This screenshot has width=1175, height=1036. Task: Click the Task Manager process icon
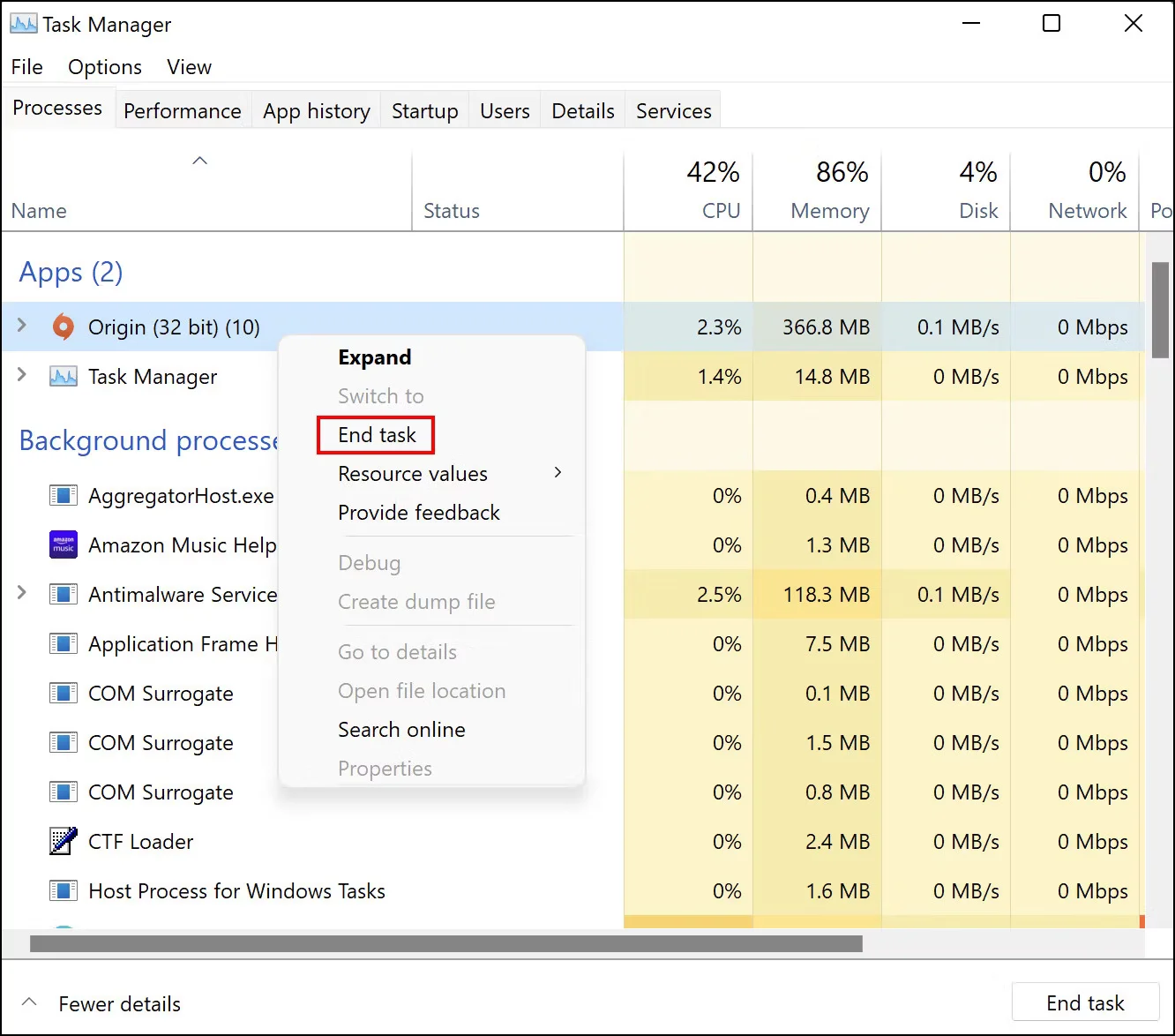[x=64, y=377]
